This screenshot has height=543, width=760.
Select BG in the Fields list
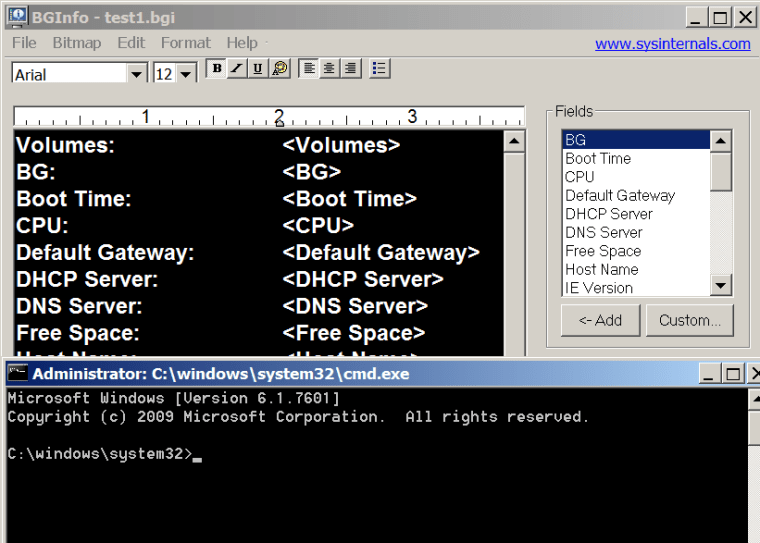(x=636, y=140)
